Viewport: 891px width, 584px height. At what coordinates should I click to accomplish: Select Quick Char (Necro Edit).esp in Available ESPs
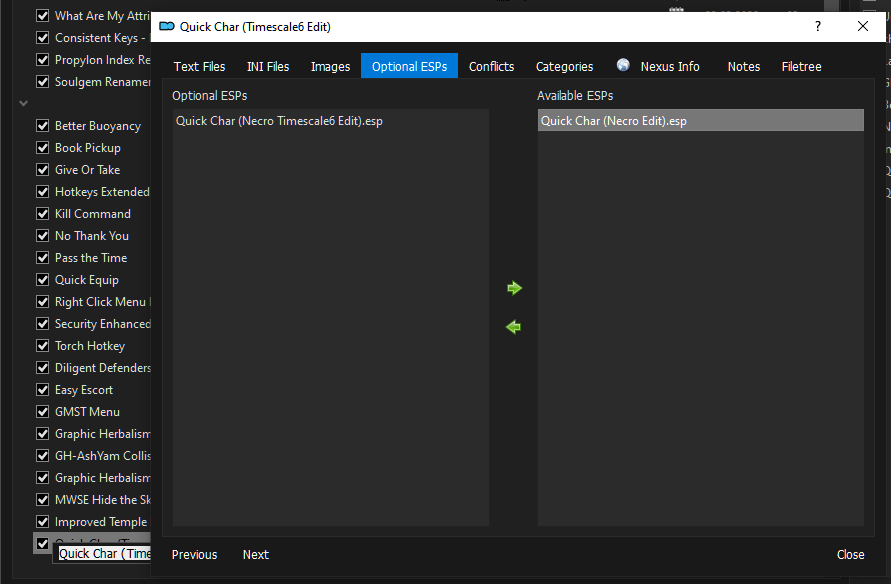point(614,121)
